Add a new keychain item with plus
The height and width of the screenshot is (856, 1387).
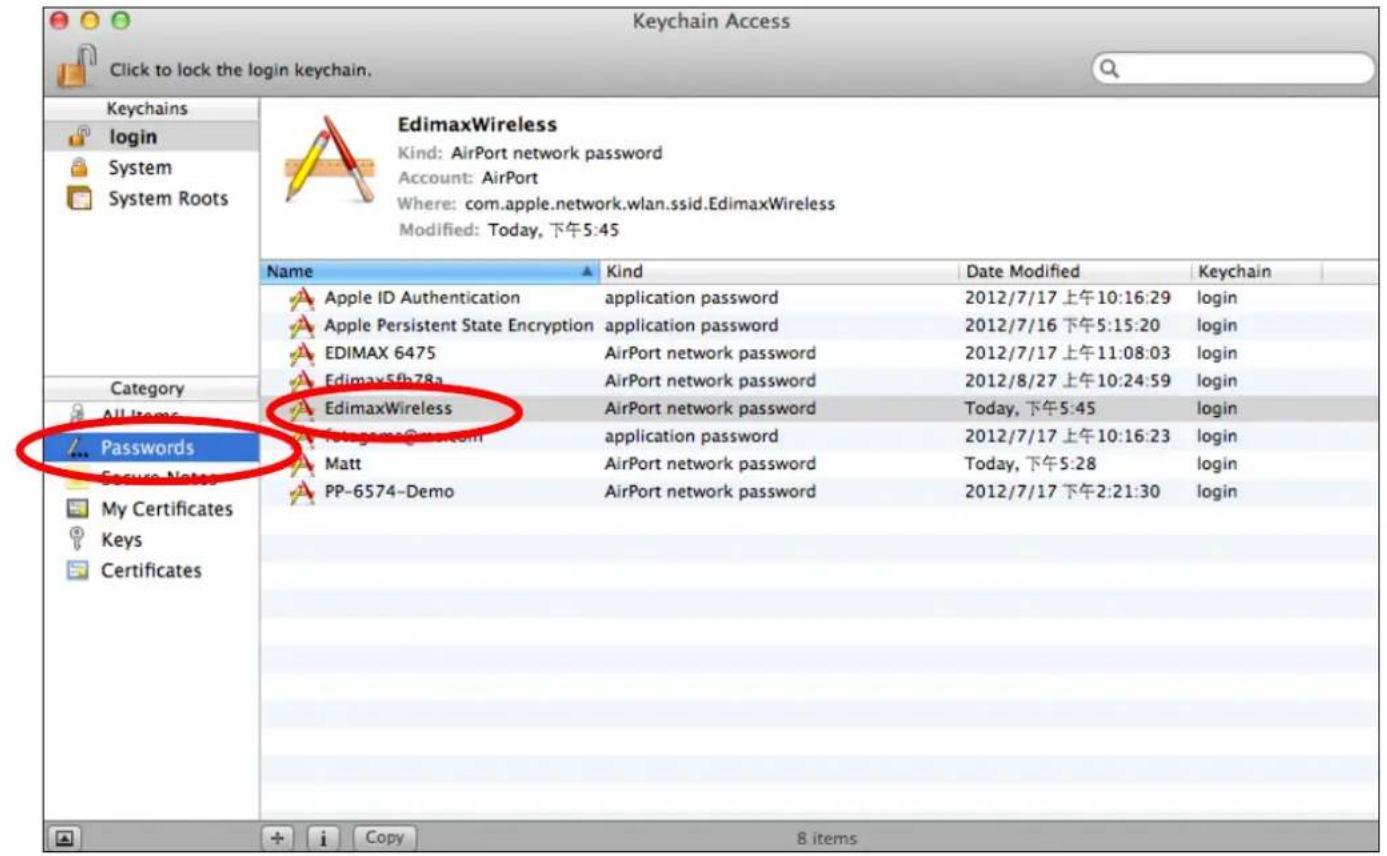(277, 838)
